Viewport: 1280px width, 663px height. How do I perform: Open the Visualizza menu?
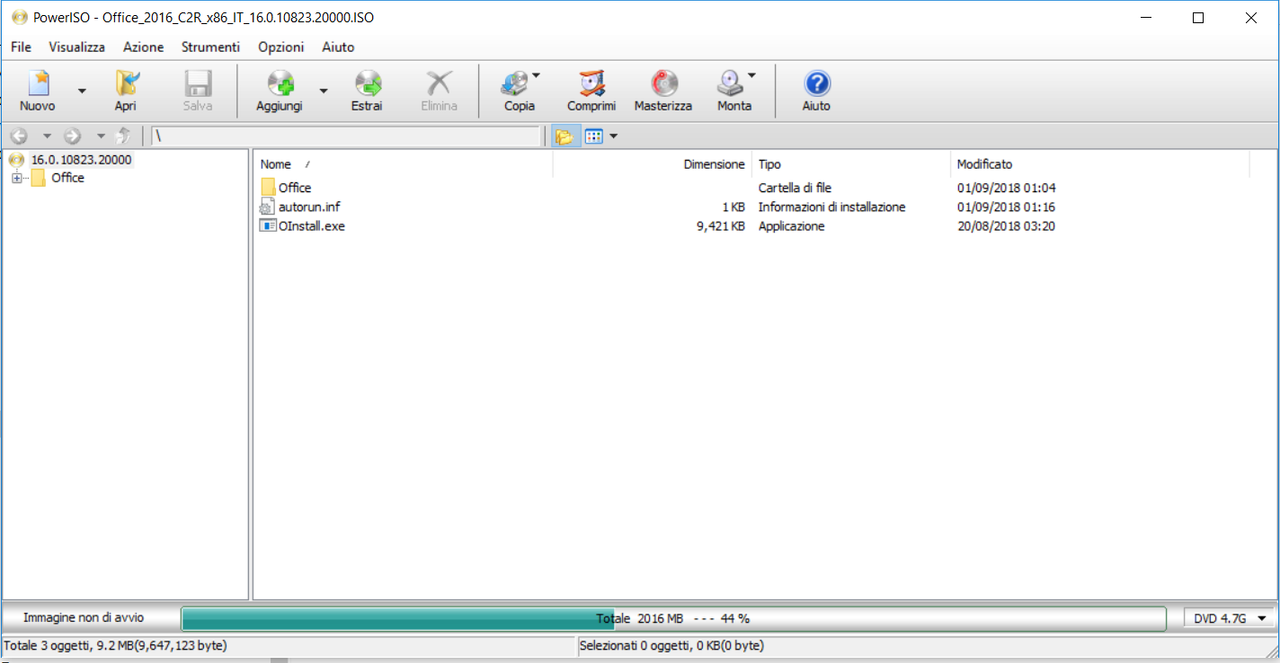[77, 47]
